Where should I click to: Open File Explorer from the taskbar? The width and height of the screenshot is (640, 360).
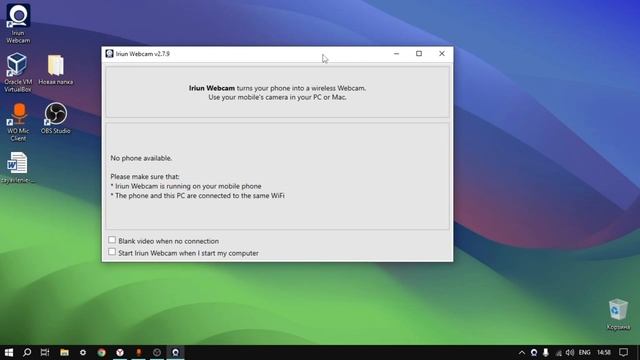(x=64, y=352)
